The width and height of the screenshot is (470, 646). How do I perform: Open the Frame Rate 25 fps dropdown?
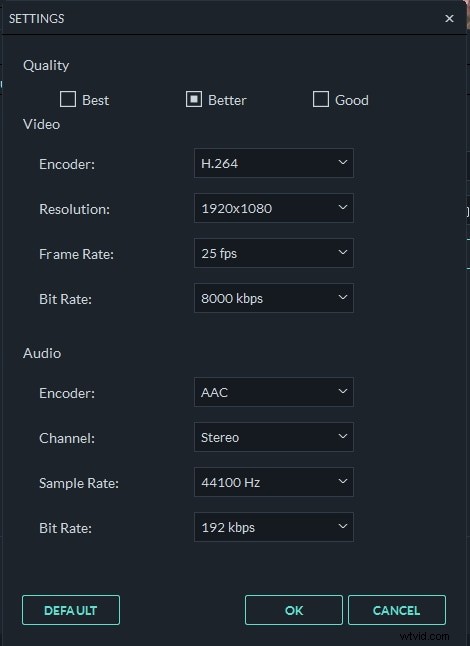274,253
